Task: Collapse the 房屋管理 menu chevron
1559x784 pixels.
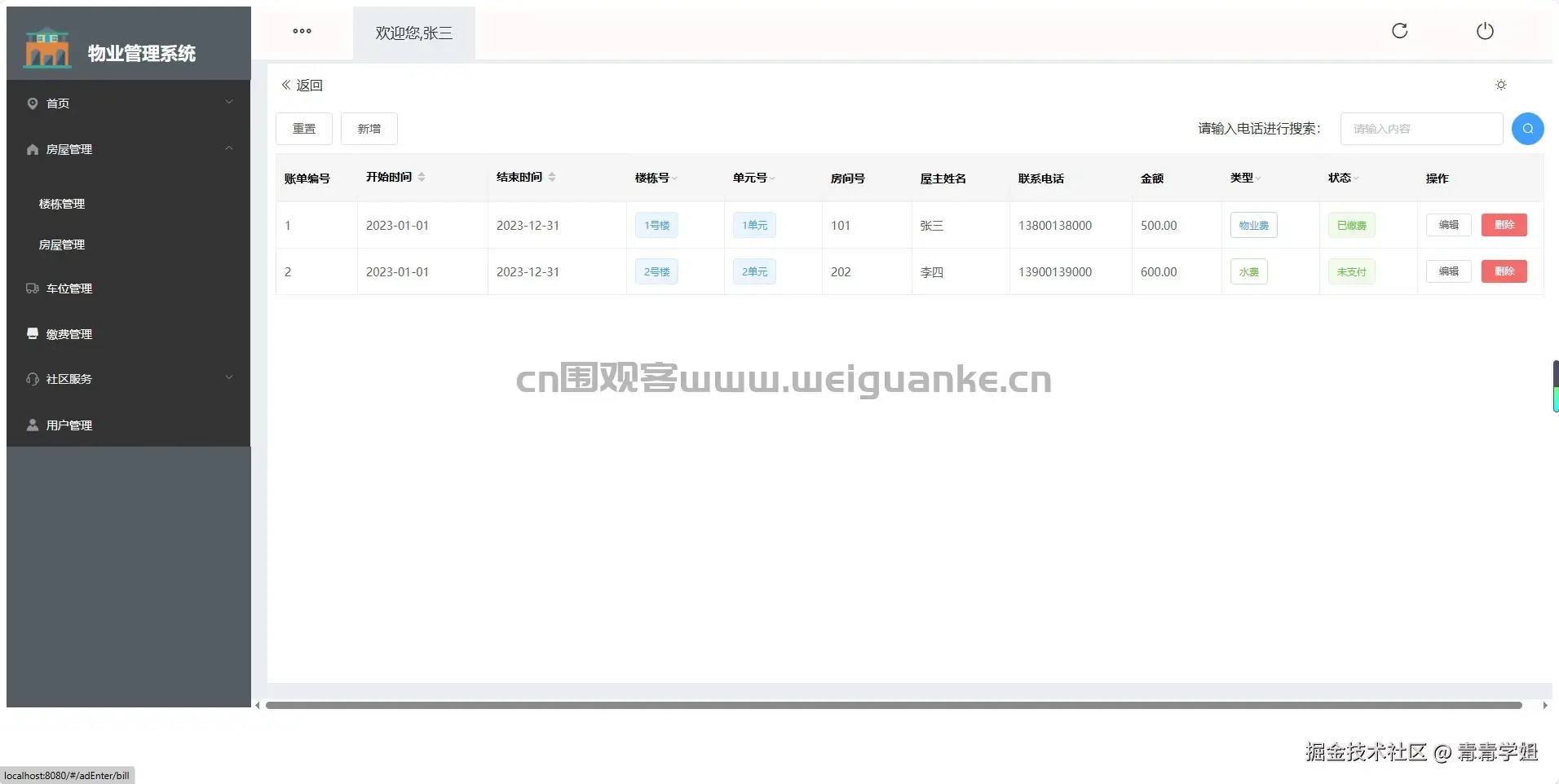Action: pyautogui.click(x=229, y=148)
